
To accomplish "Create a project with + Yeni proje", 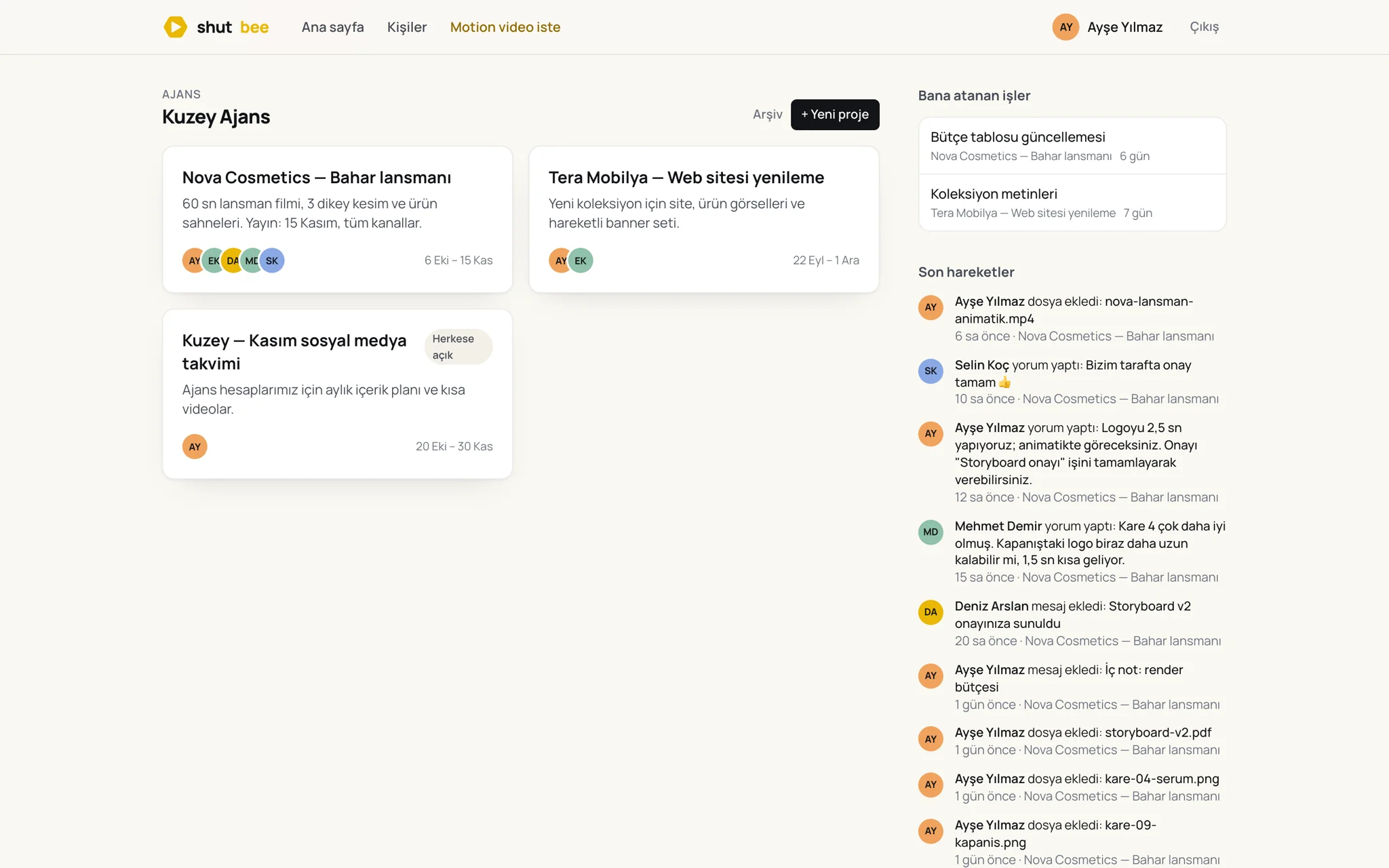I will [835, 115].
